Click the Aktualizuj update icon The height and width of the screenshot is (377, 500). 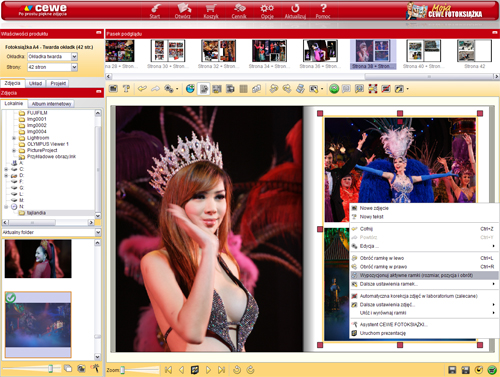point(295,11)
